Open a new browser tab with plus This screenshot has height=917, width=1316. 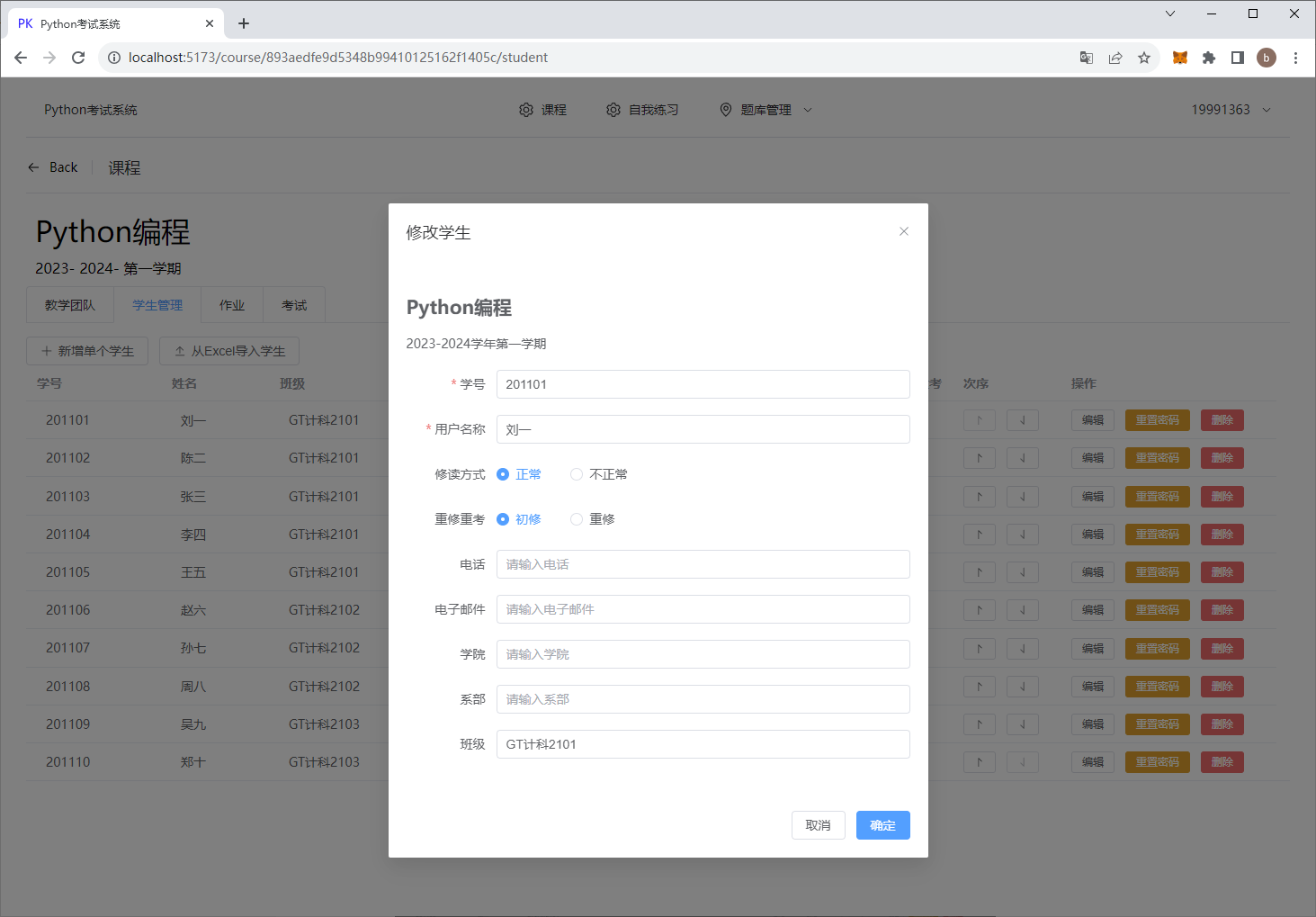[x=244, y=23]
